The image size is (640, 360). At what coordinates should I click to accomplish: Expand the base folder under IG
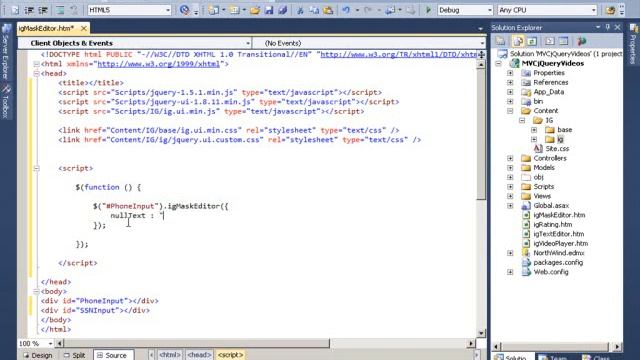[534, 130]
